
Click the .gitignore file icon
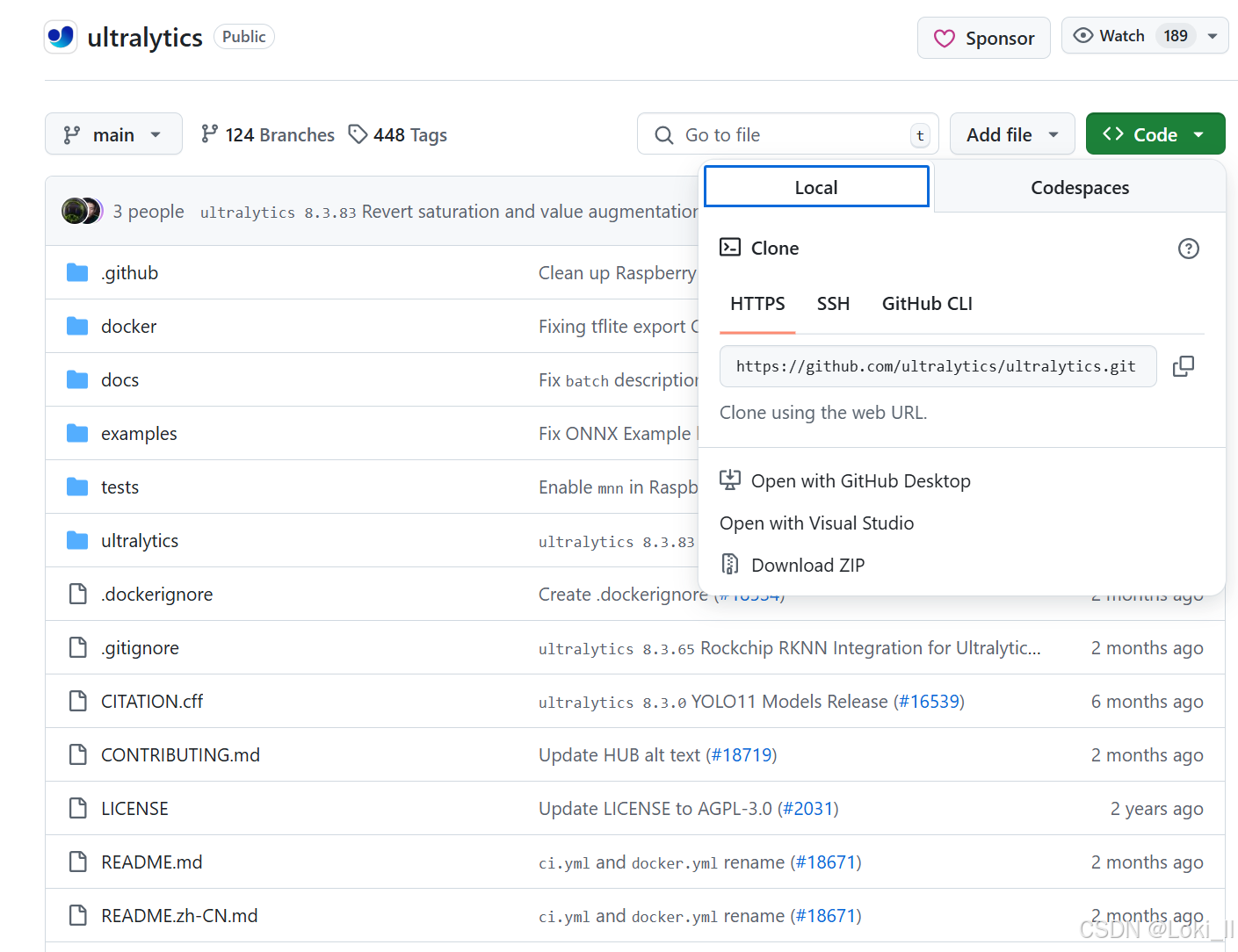pyautogui.click(x=78, y=647)
